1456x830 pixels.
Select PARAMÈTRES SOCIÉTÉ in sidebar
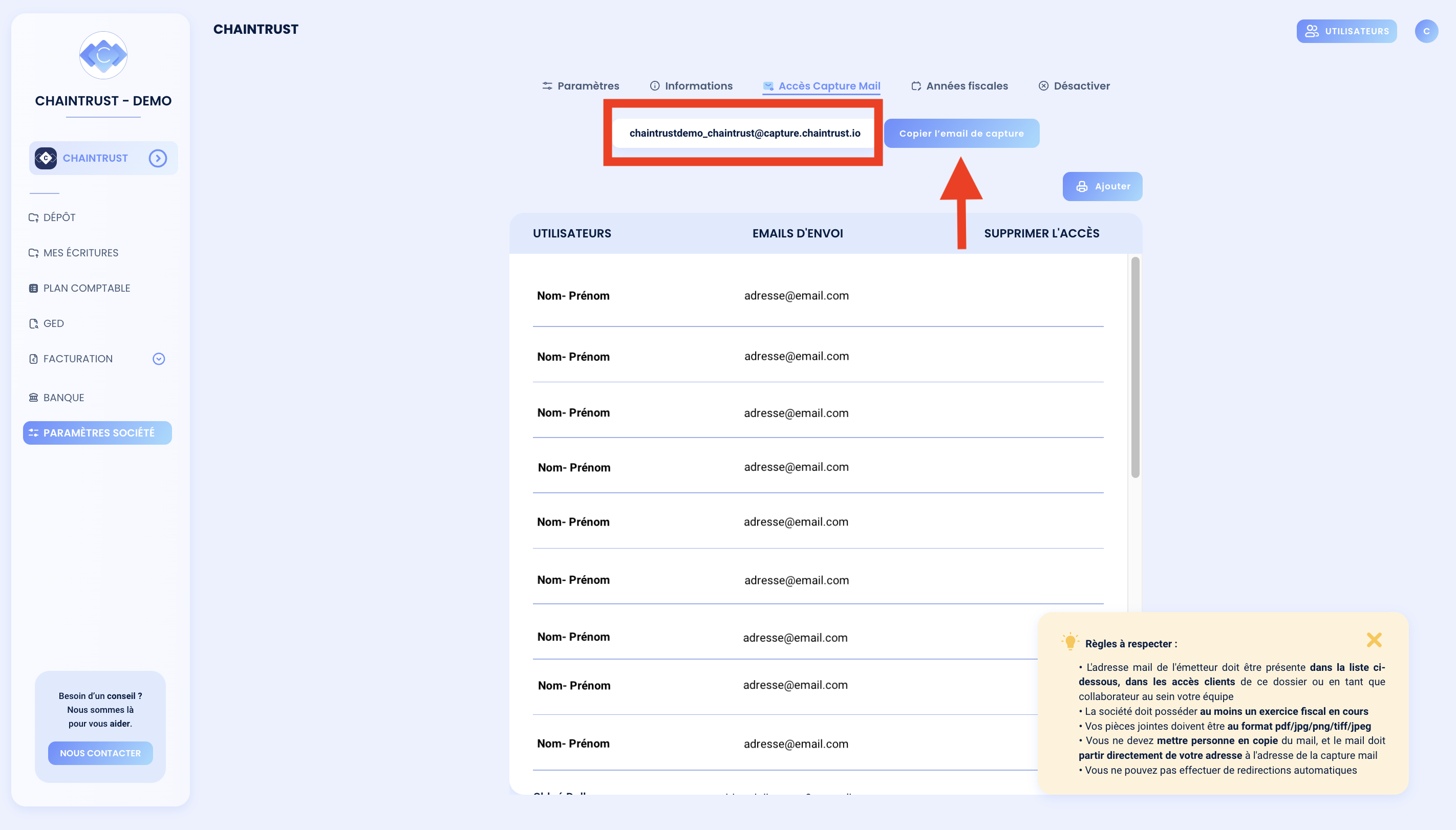tap(97, 433)
